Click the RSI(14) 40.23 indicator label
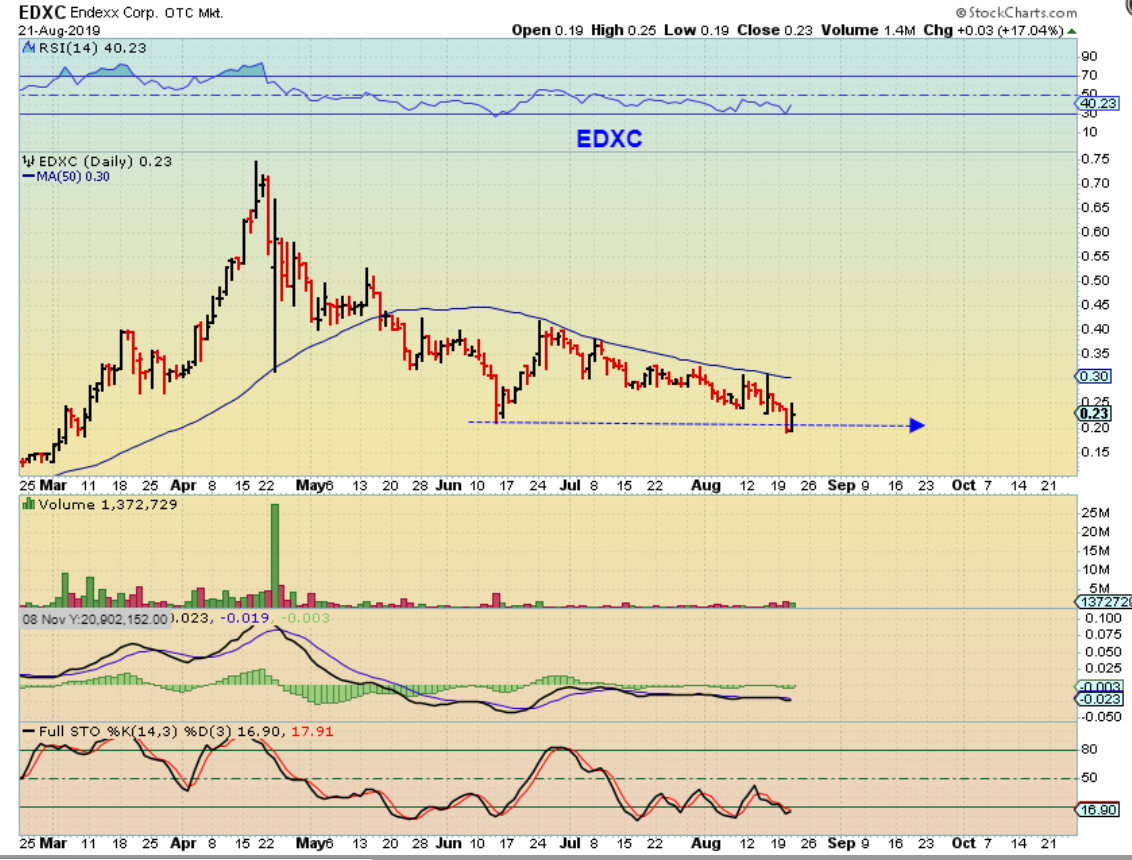This screenshot has width=1132, height=860. pos(92,48)
